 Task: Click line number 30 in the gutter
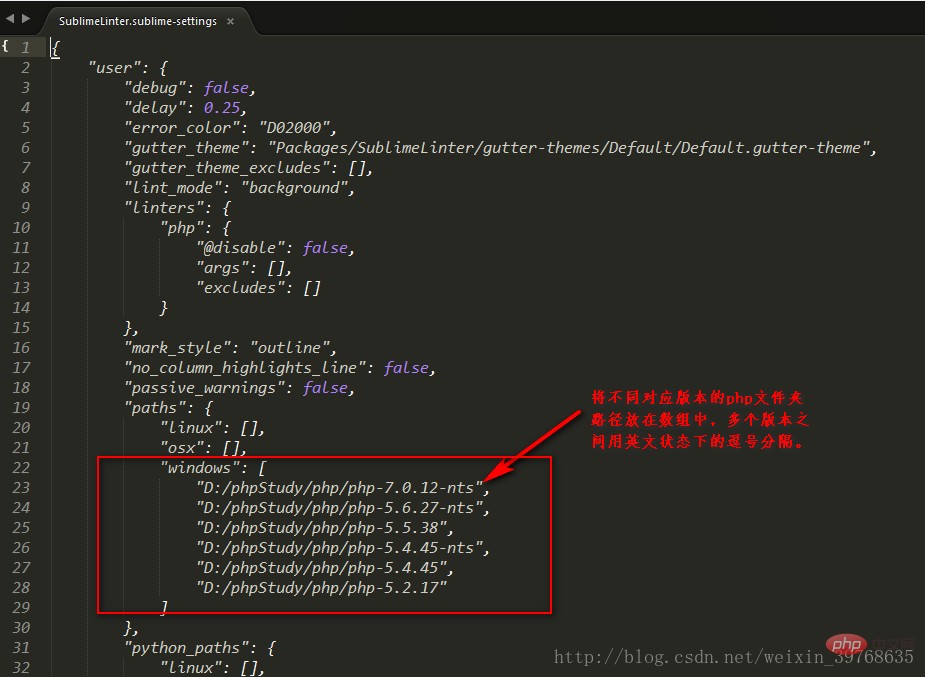click(21, 628)
